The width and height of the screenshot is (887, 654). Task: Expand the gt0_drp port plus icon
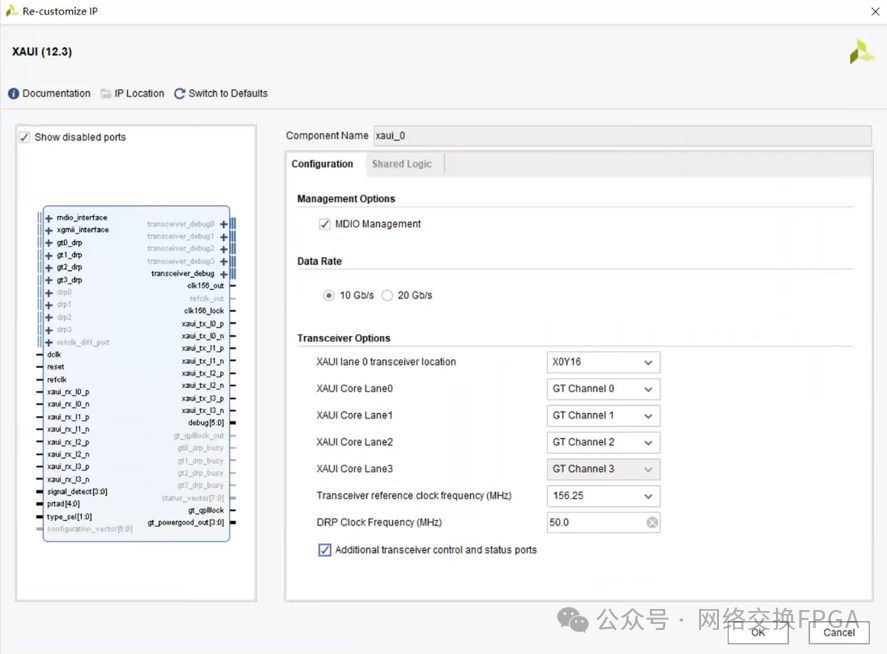pos(49,243)
